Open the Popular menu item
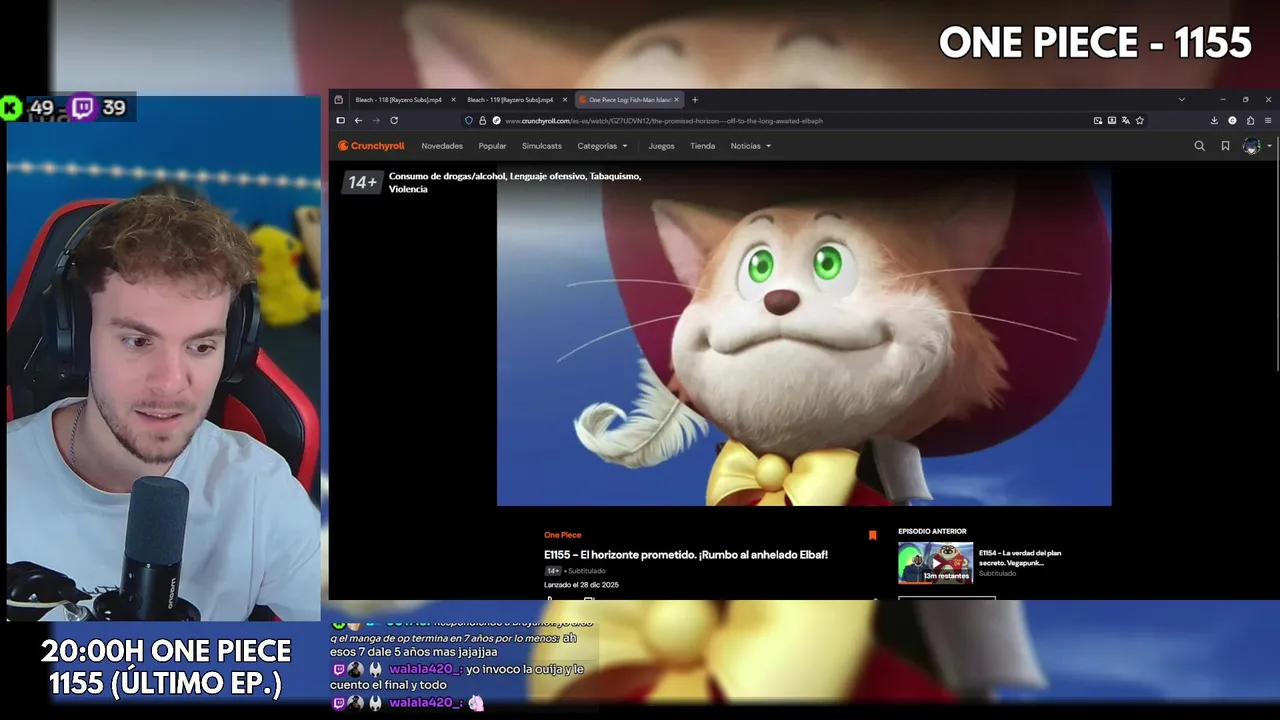This screenshot has width=1280, height=720. [x=492, y=146]
